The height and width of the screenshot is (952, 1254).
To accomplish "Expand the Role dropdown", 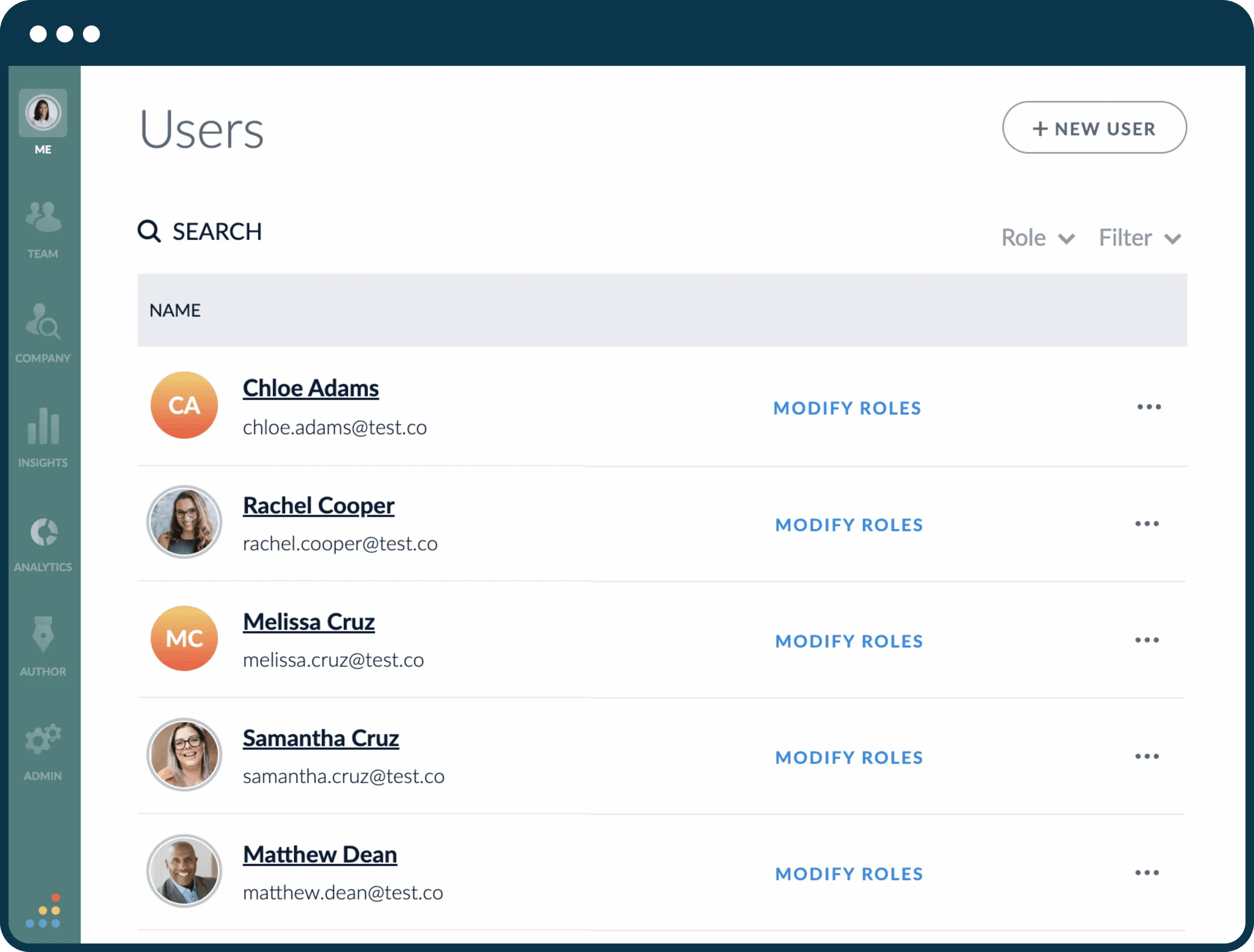I will point(1037,238).
